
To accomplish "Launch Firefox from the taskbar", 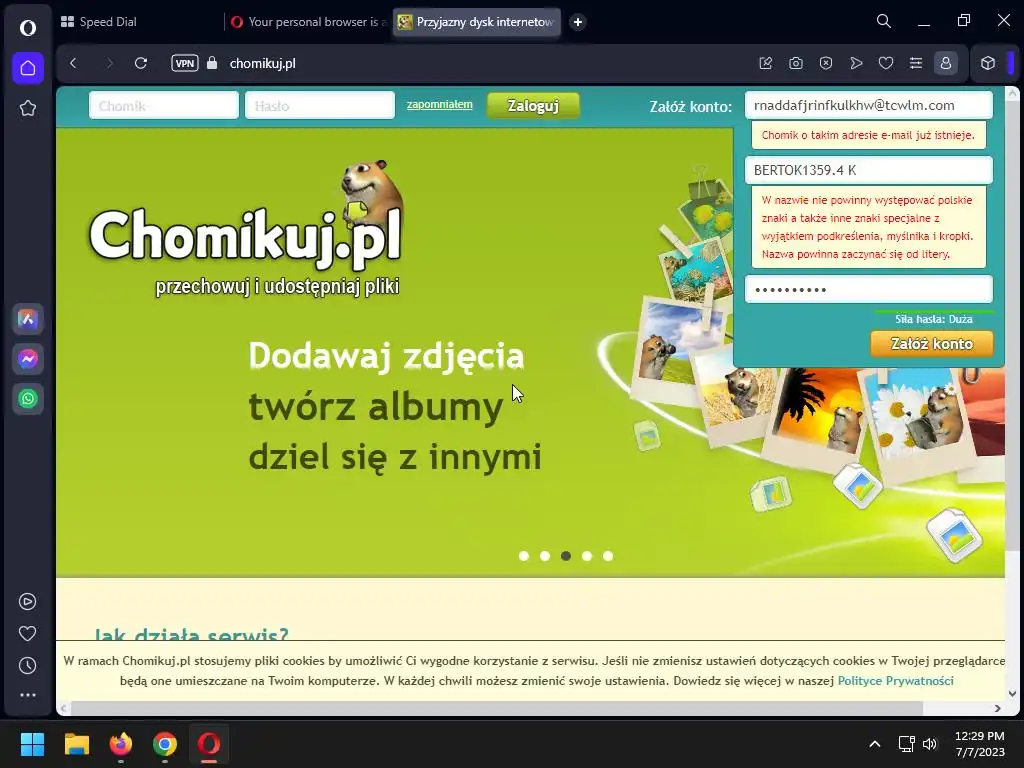I will pos(121,744).
